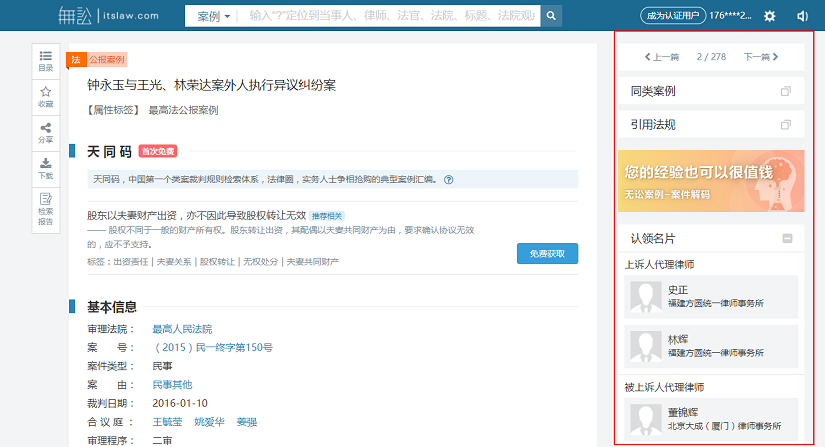Click into the search input field
This screenshot has height=447, width=825.
tap(390, 16)
